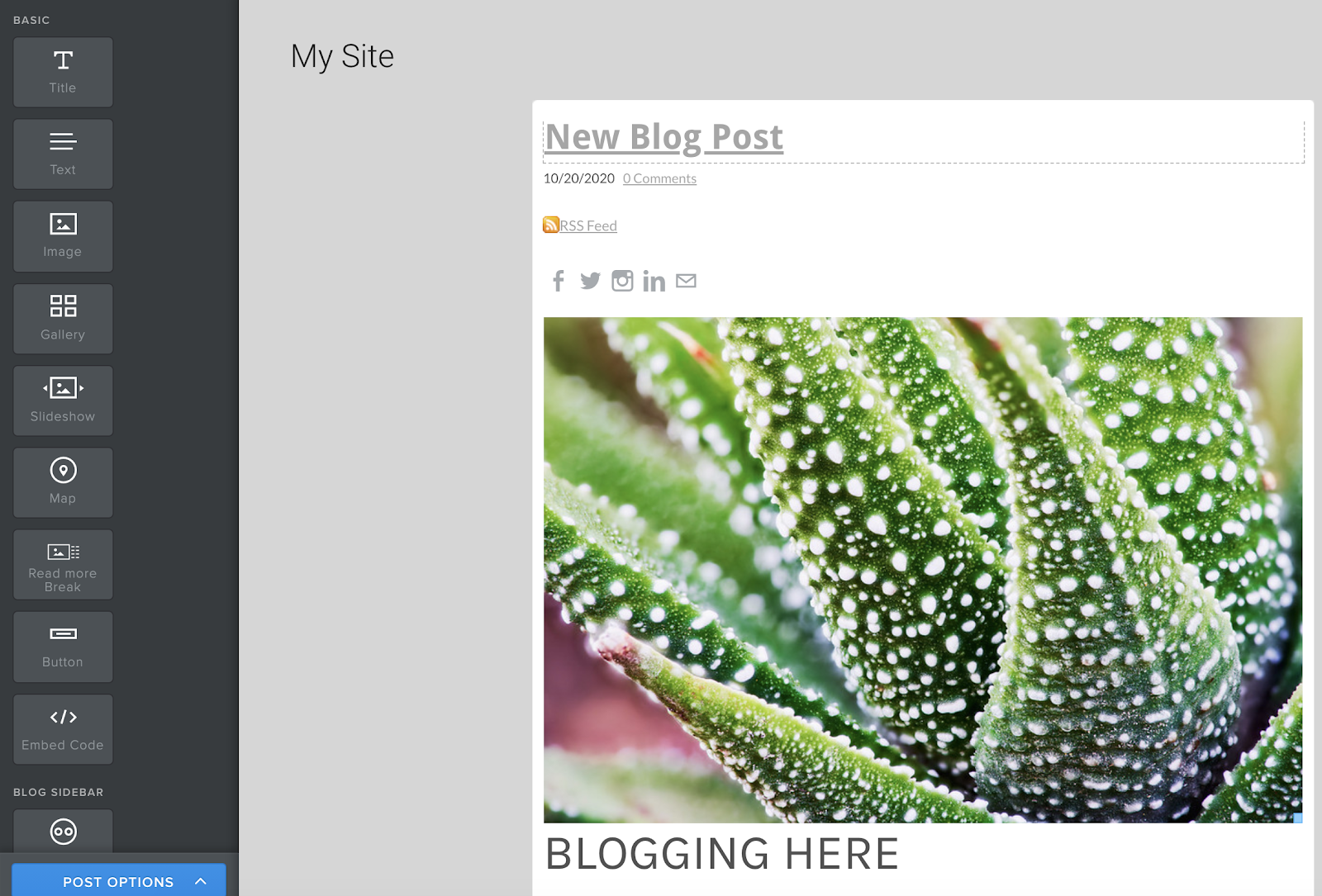Select the Text element tool
1322x896 pixels.
point(62,154)
